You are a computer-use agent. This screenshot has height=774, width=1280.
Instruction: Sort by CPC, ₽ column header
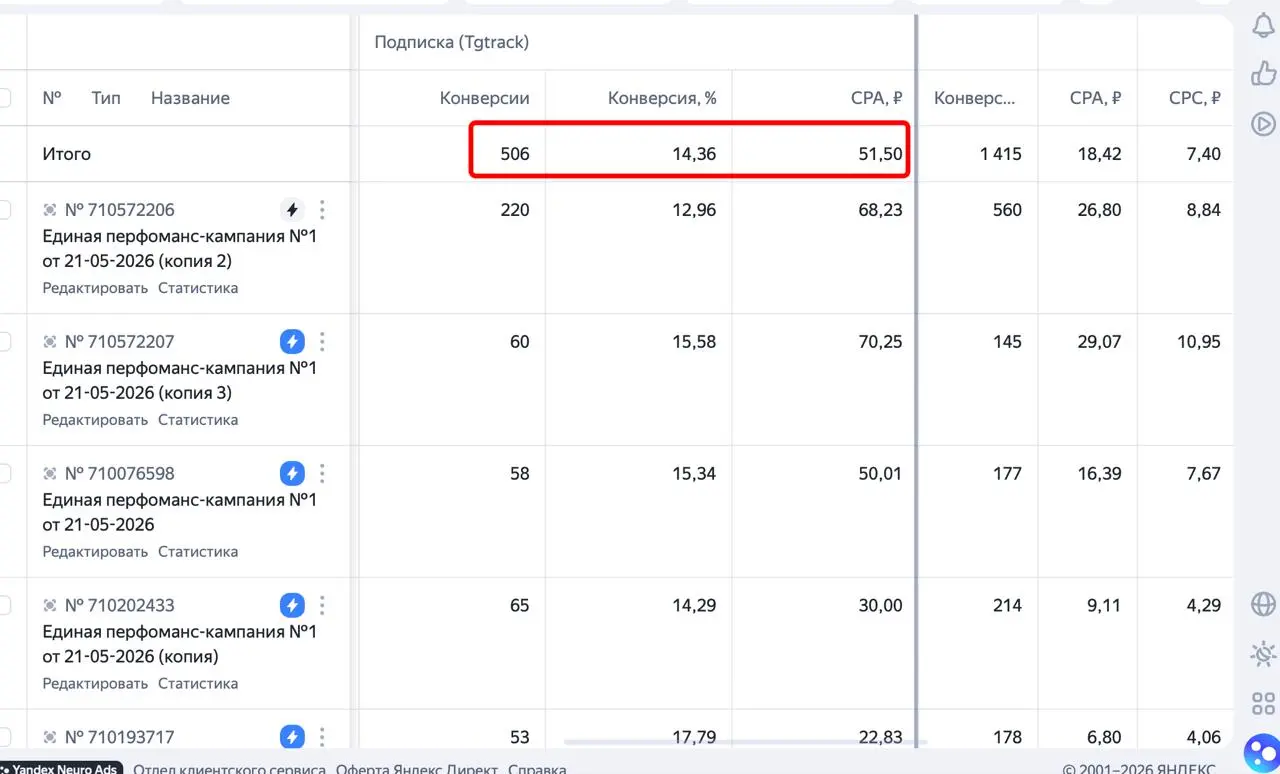pyautogui.click(x=1195, y=98)
